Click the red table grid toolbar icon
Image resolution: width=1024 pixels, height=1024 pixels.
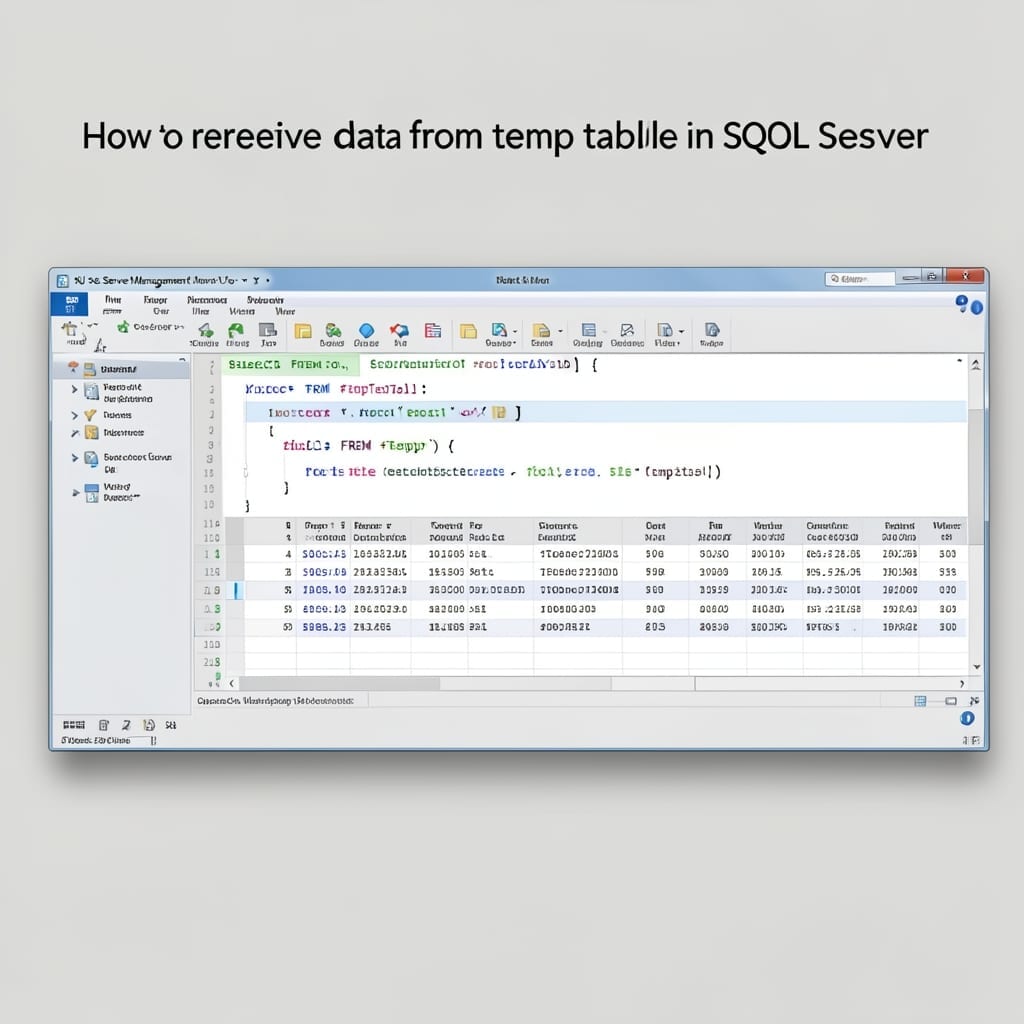point(432,330)
